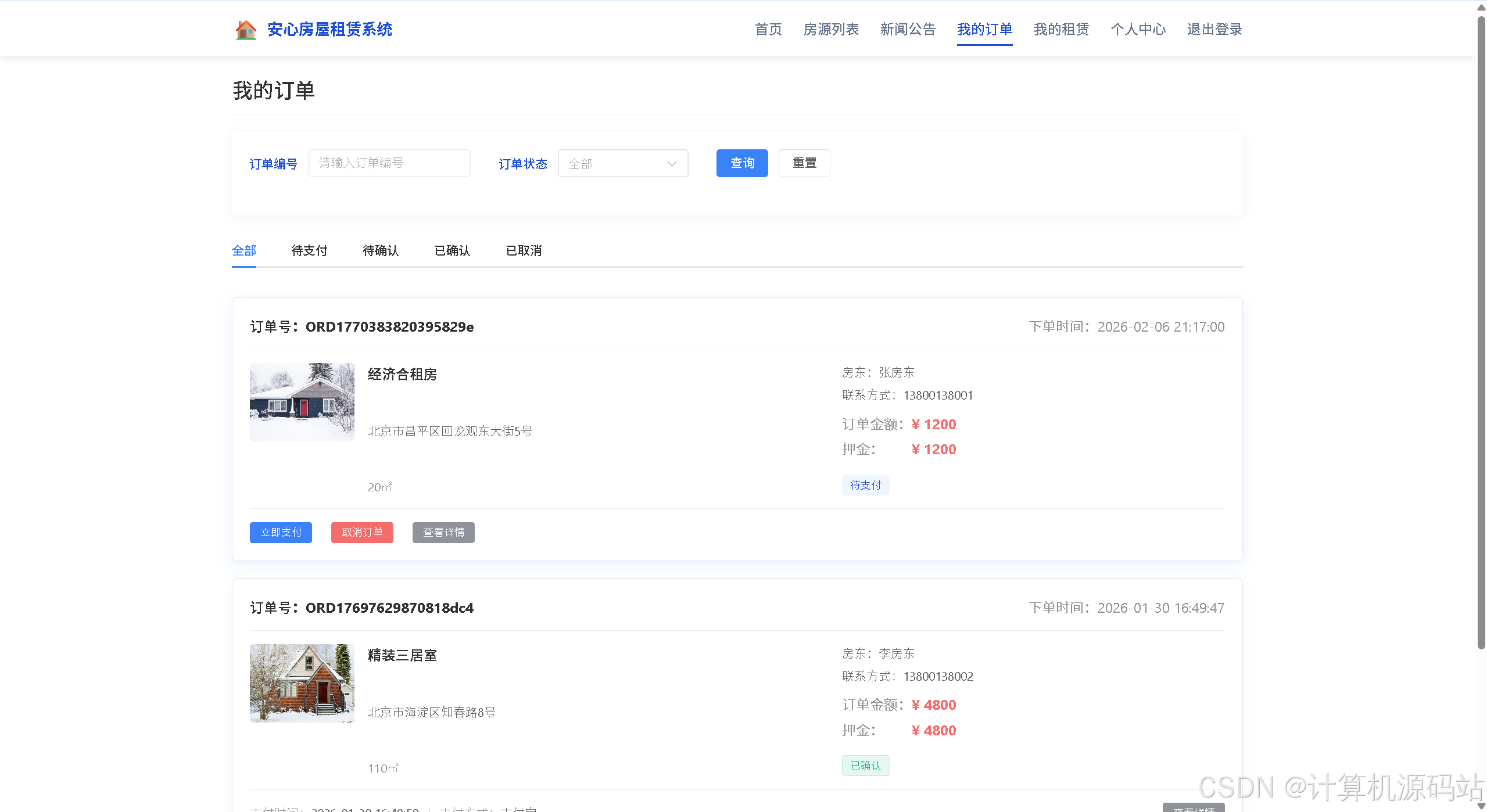Show the 已取消 orders tab
The height and width of the screenshot is (812, 1487).
pos(524,250)
